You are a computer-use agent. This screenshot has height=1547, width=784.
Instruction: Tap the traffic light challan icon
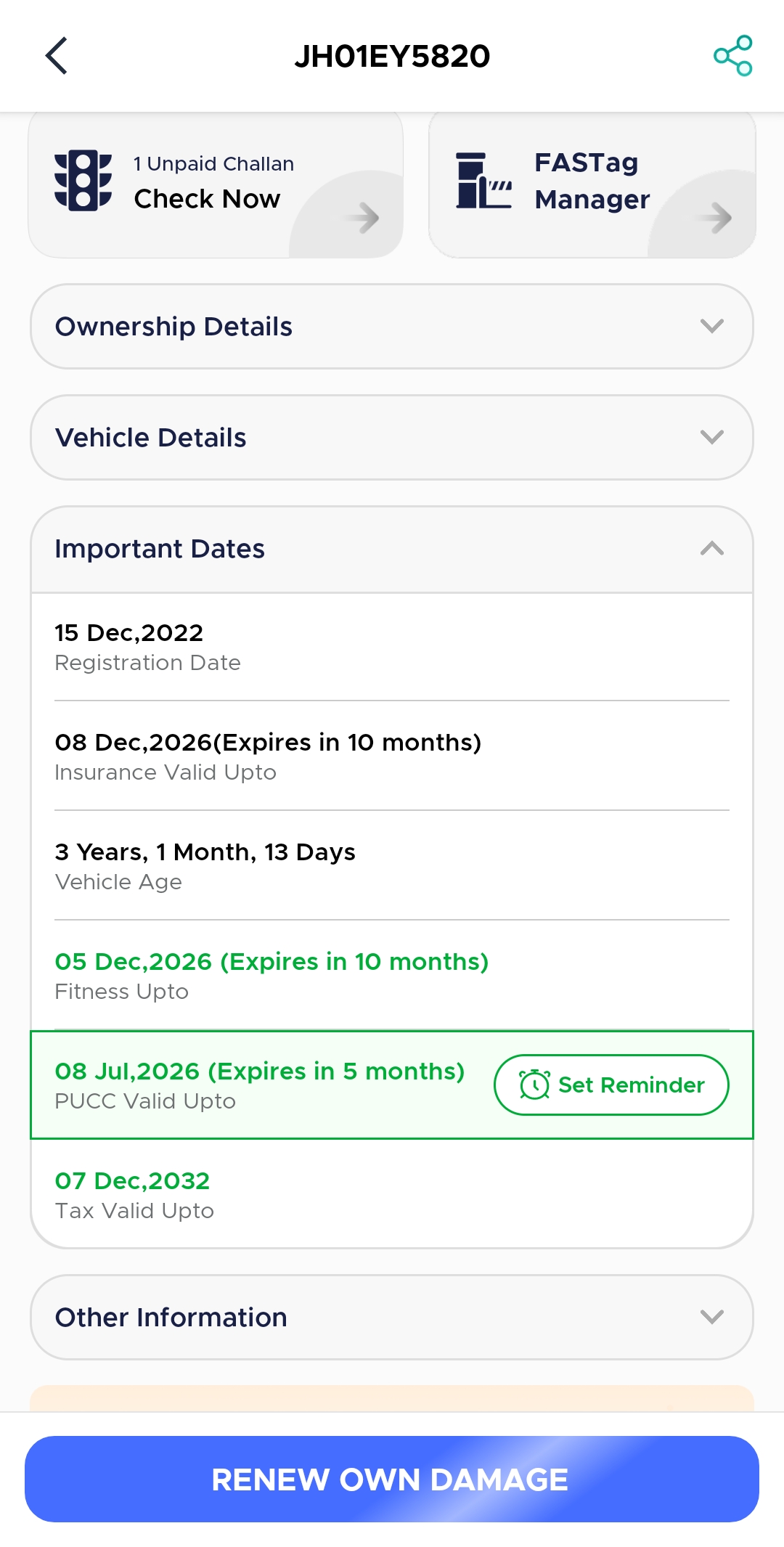(83, 181)
